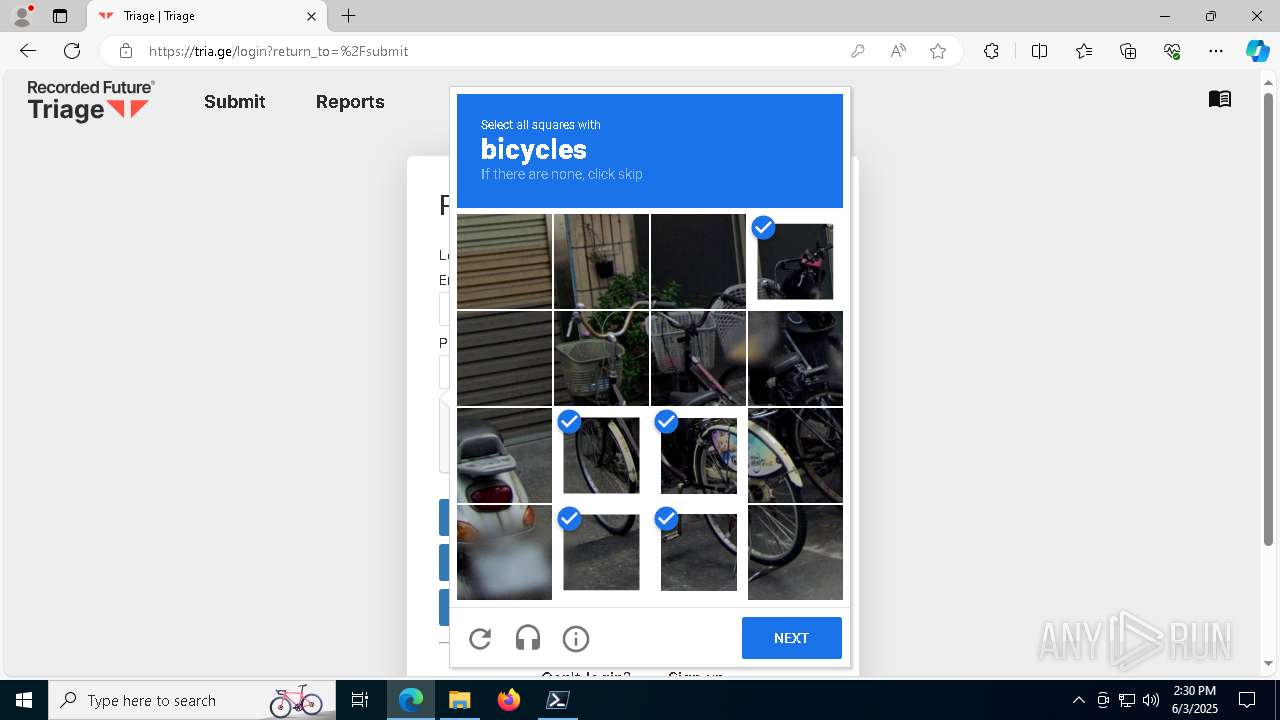Image resolution: width=1280 pixels, height=720 pixels.
Task: Select shutter square in top-left corner
Action: click(x=504, y=261)
